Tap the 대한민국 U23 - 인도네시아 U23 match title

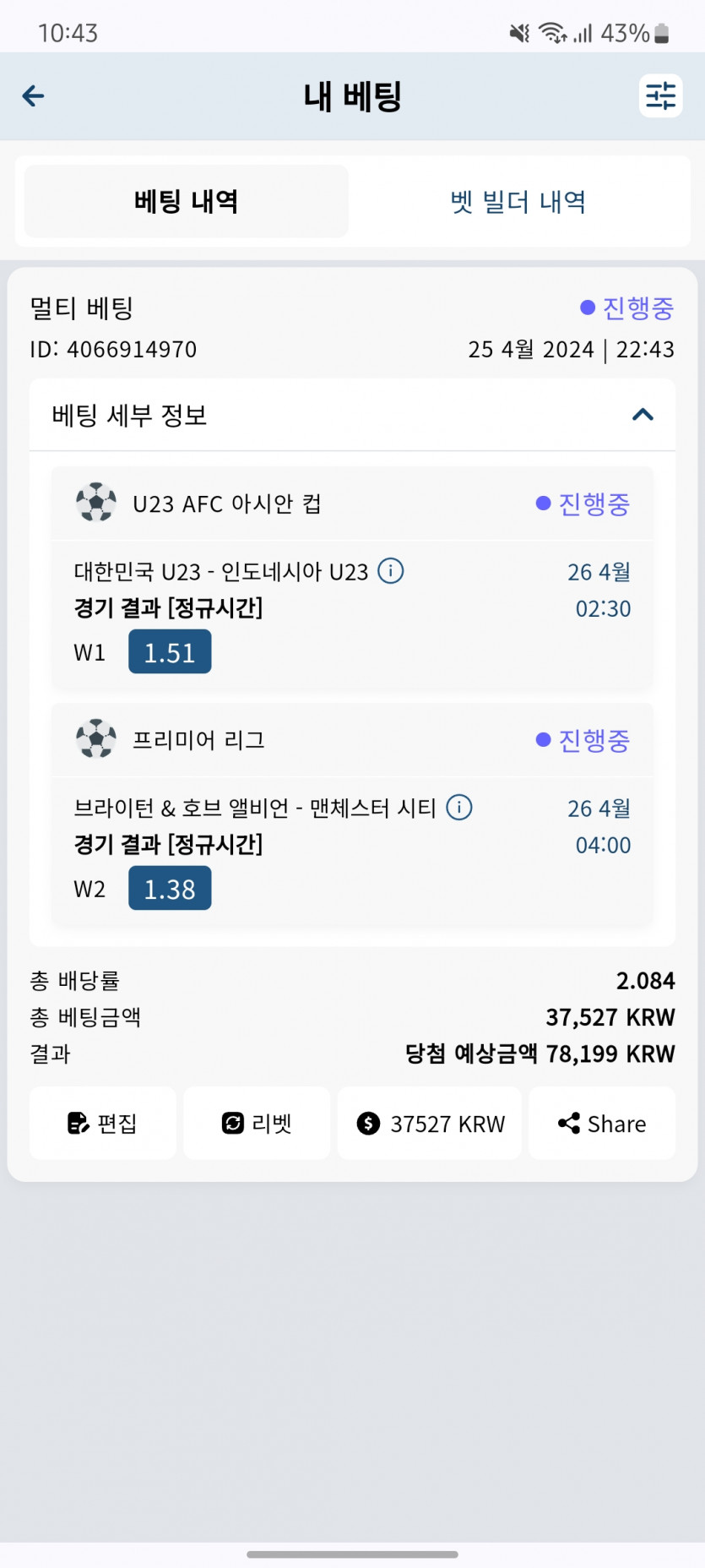tap(221, 572)
